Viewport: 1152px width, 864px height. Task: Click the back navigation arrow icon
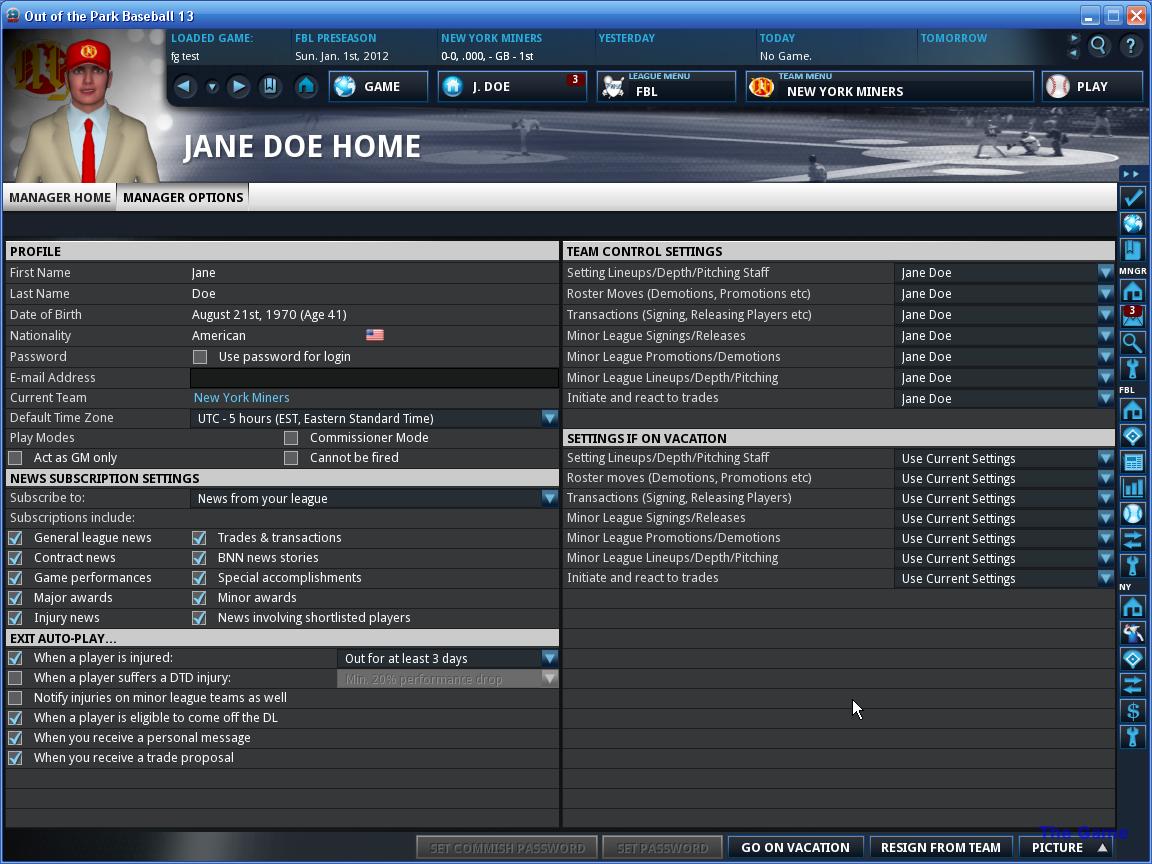pos(184,87)
